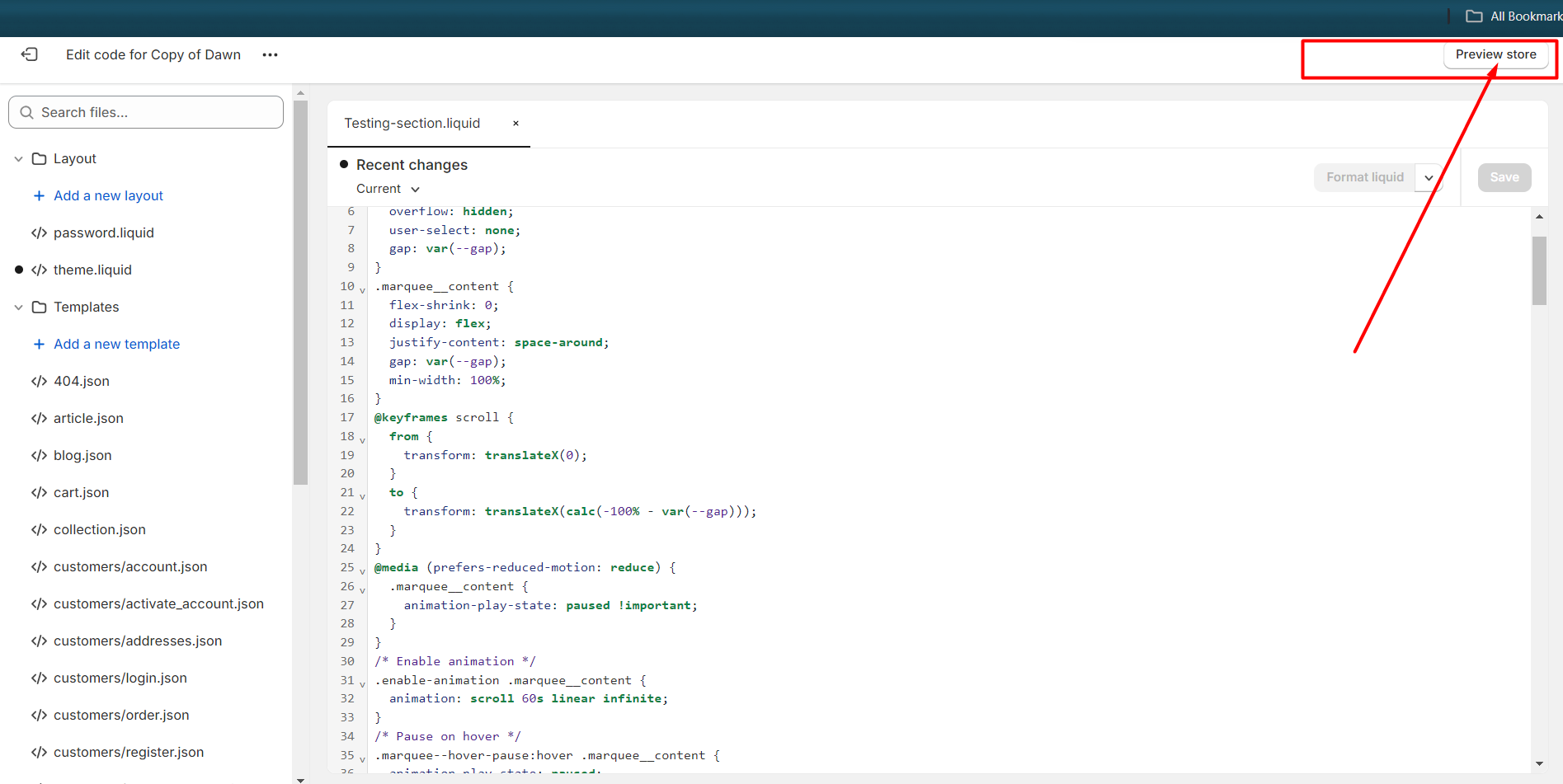Image resolution: width=1563 pixels, height=784 pixels.
Task: Open customers/activate_account.json file
Action: (158, 603)
